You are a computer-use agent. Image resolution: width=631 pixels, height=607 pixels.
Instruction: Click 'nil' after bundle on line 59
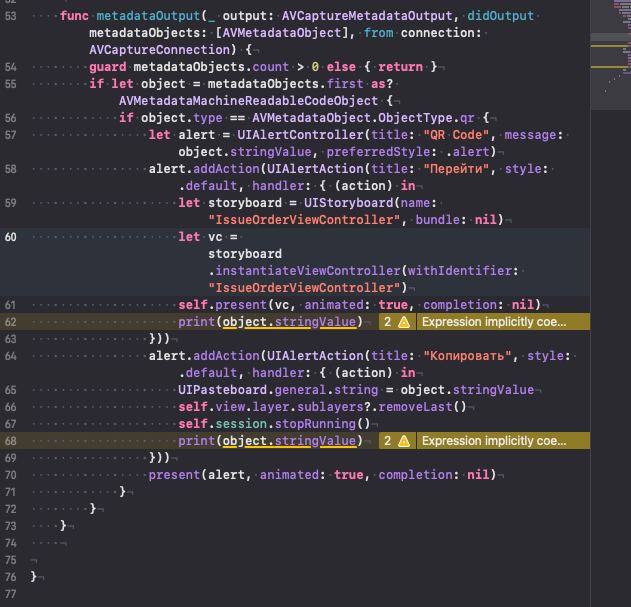[x=485, y=220]
